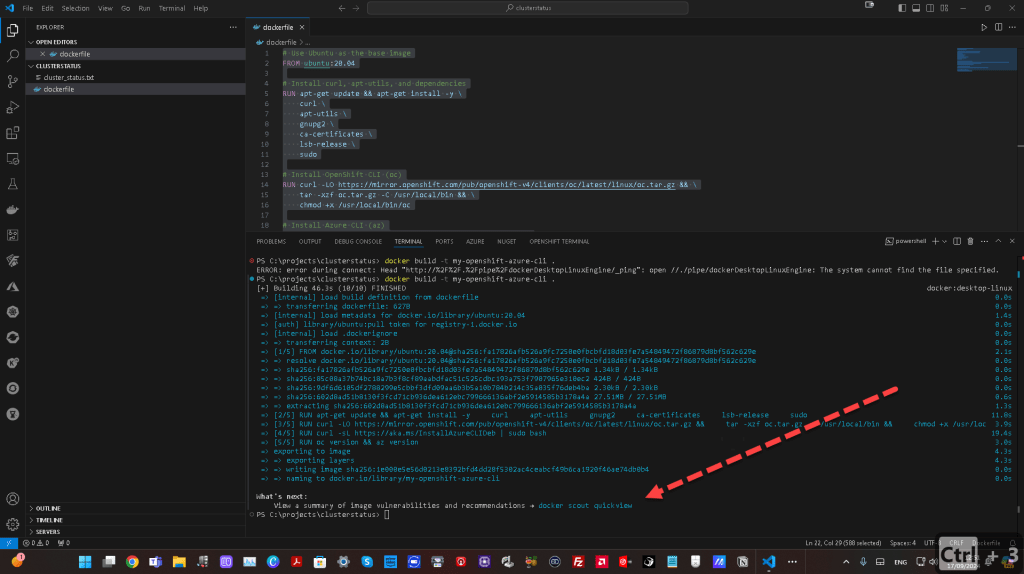Open the Docker whale view
This screenshot has width=1024, height=574.
(12, 210)
